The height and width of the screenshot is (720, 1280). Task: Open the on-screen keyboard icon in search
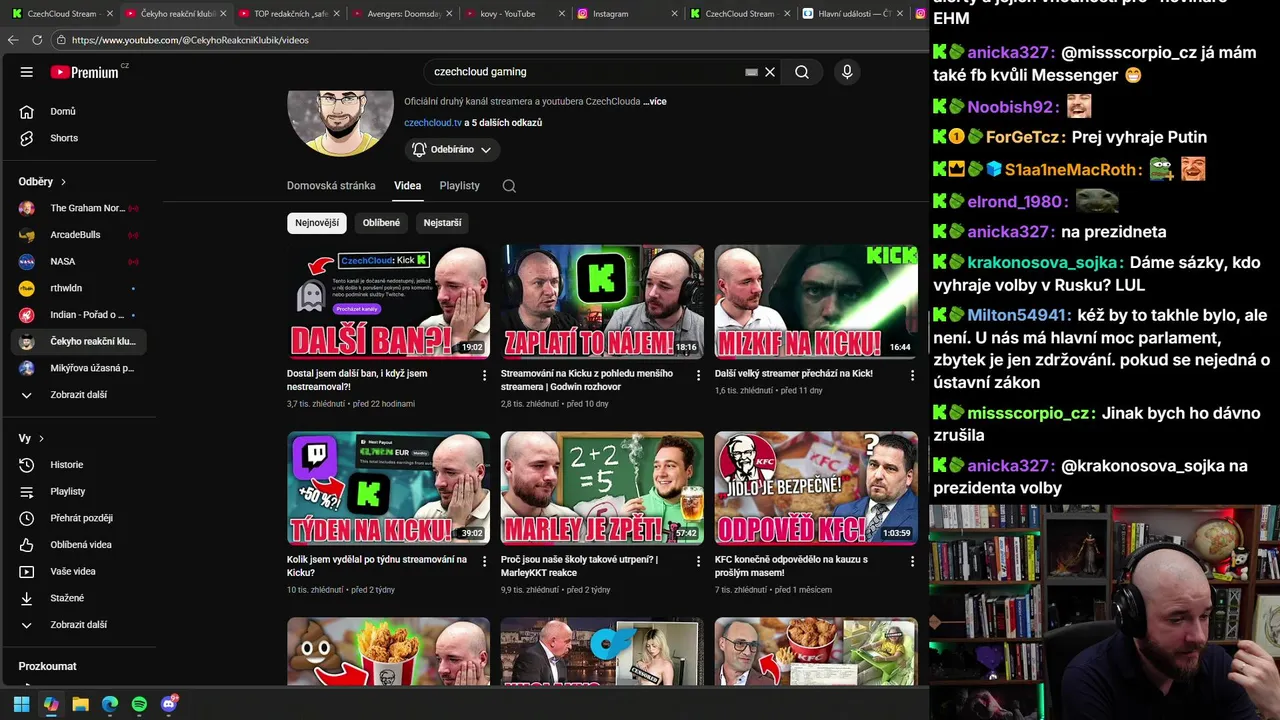(751, 72)
